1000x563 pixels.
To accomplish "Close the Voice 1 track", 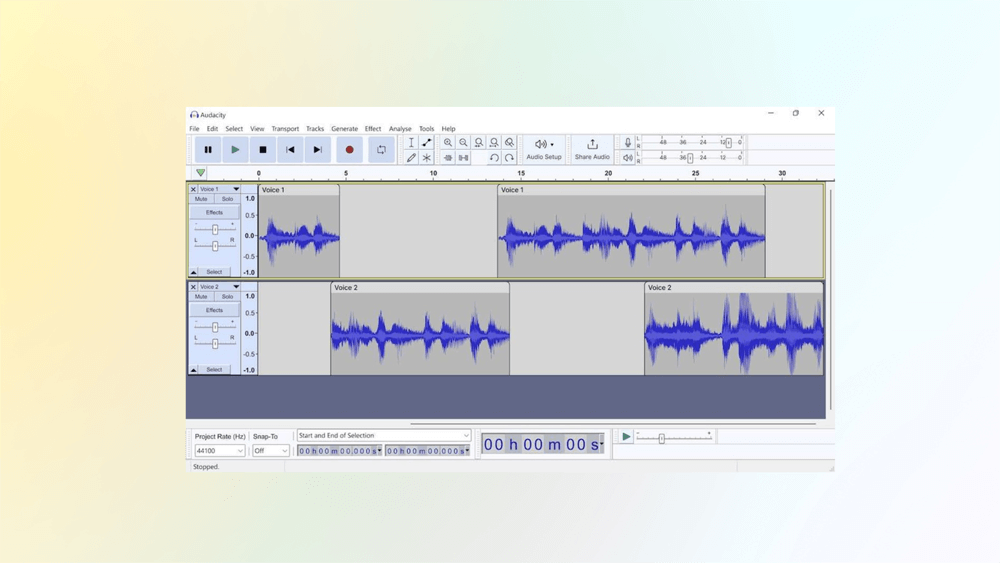I will pos(193,189).
